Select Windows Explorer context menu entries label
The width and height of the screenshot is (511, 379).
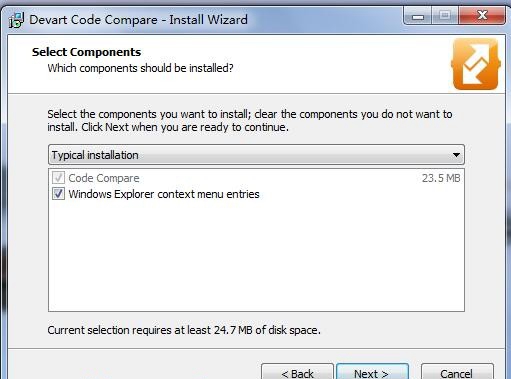click(x=164, y=194)
